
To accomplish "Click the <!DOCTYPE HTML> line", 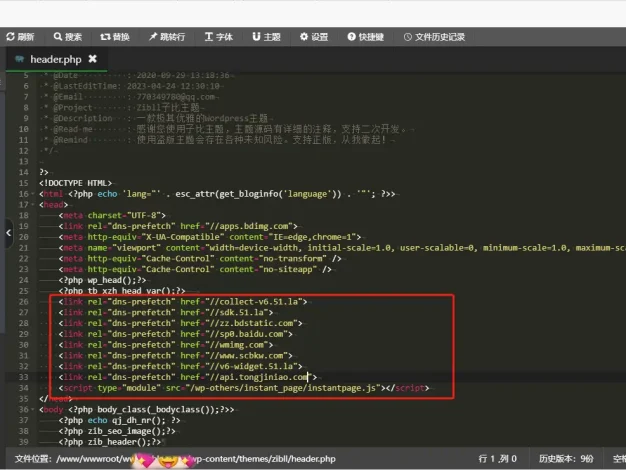I will click(75, 183).
